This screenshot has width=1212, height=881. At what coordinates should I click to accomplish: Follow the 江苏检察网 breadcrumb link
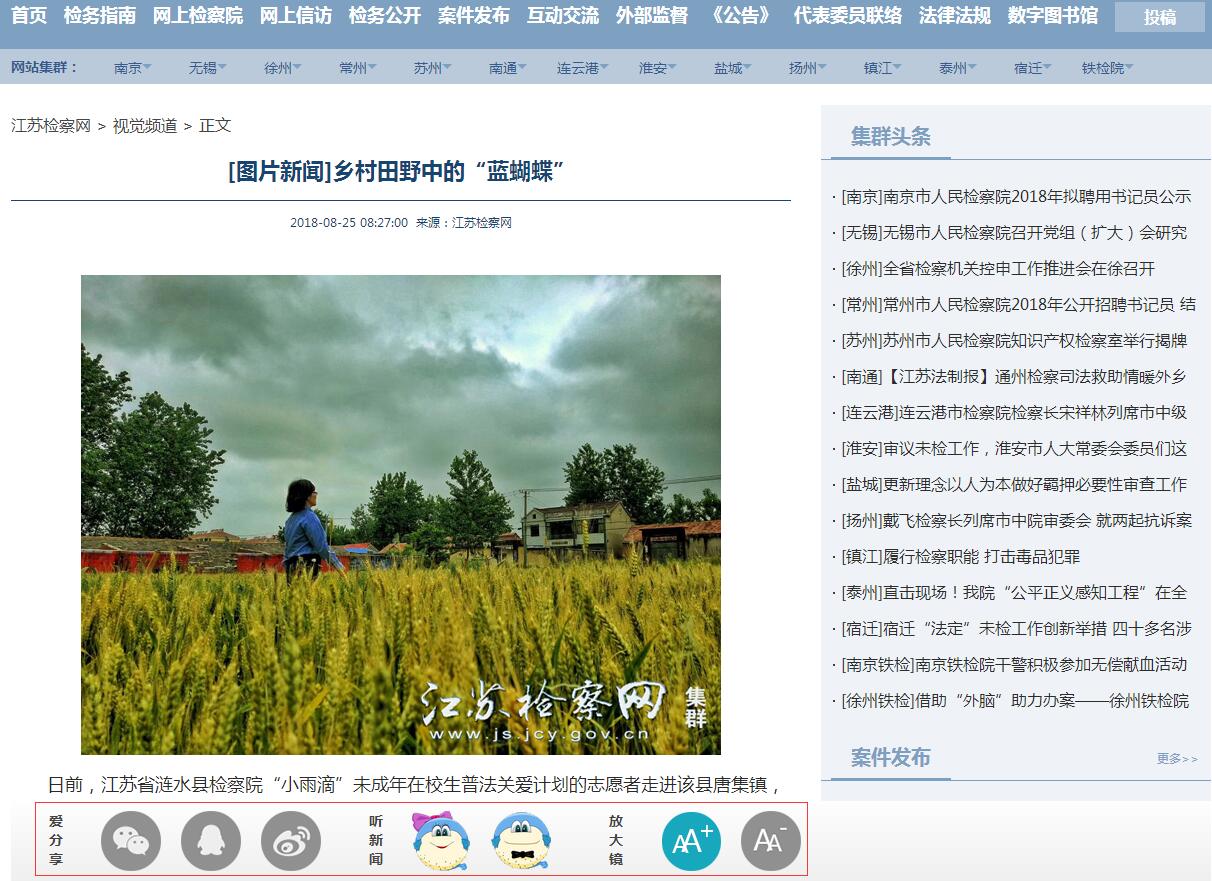[51, 126]
